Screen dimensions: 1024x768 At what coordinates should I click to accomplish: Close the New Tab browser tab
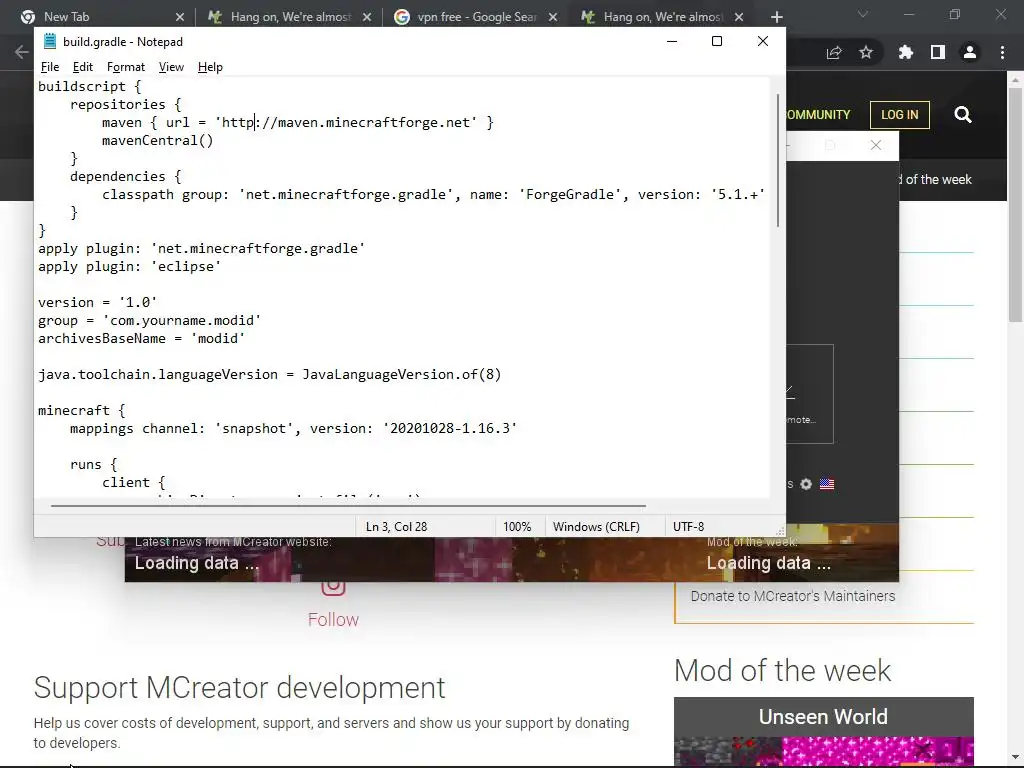coord(180,17)
